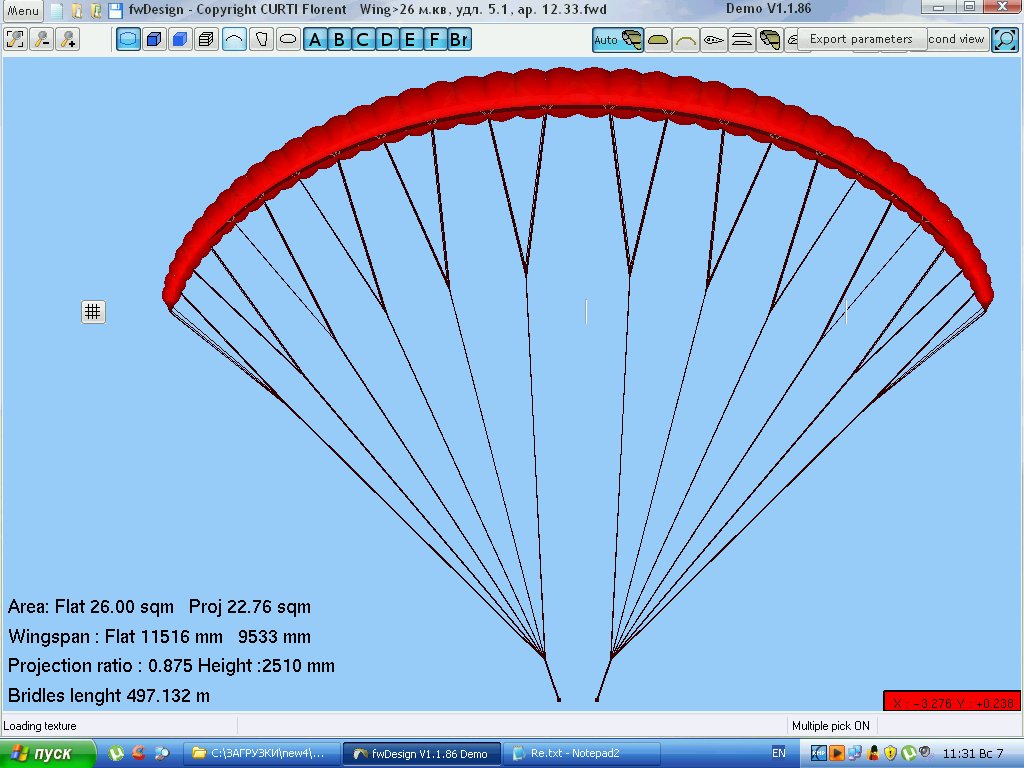Zoom in with the plus magnifier
Image resolution: width=1024 pixels, height=768 pixels.
68,40
